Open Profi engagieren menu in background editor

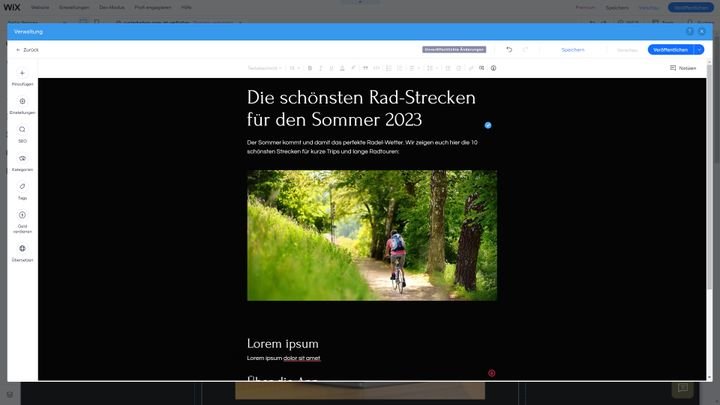pos(153,7)
